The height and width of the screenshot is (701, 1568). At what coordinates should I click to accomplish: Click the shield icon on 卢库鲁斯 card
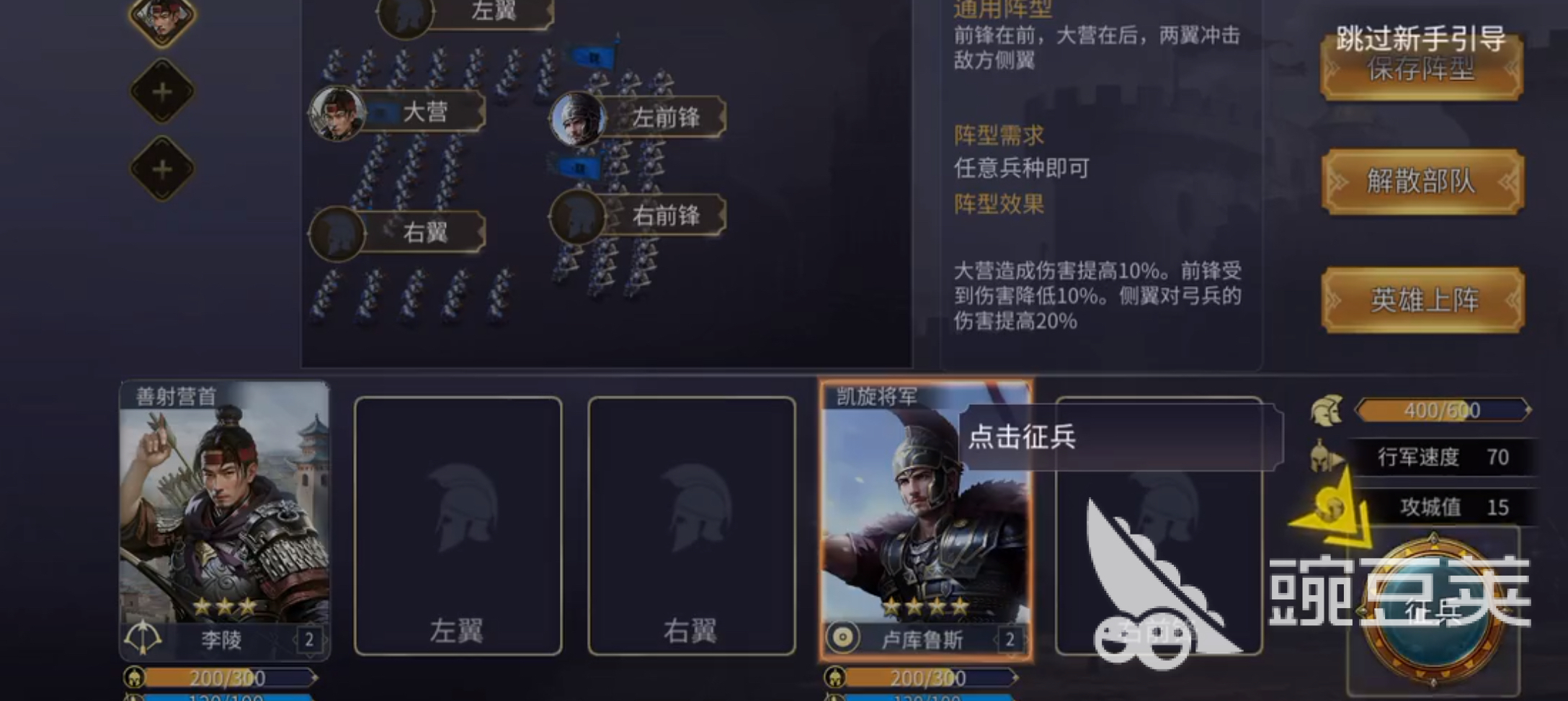pos(842,638)
